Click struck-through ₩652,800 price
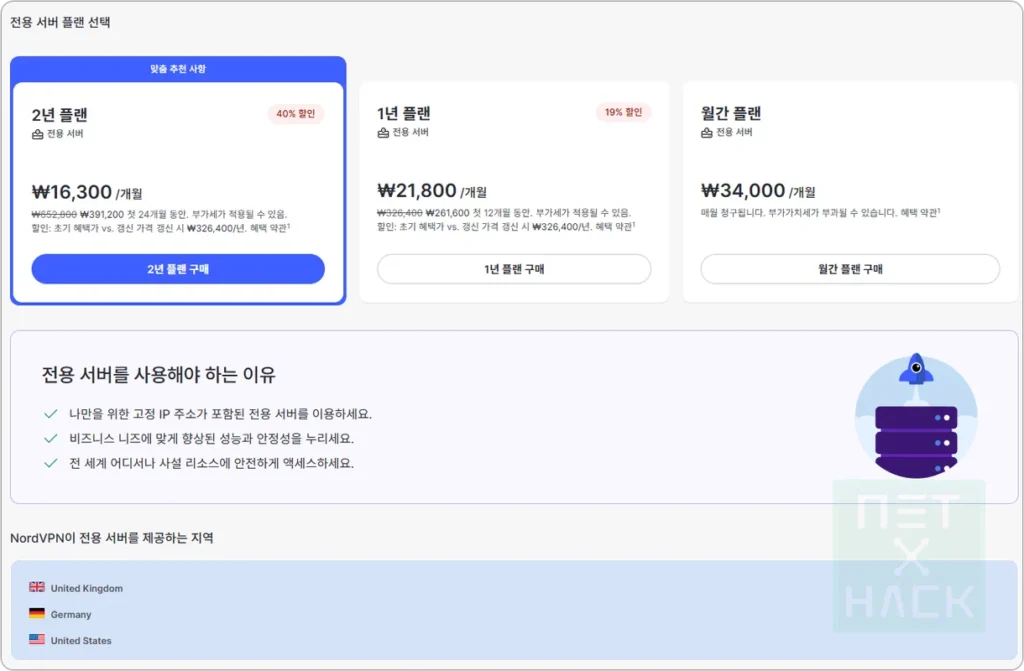The image size is (1024, 671). 54,214
